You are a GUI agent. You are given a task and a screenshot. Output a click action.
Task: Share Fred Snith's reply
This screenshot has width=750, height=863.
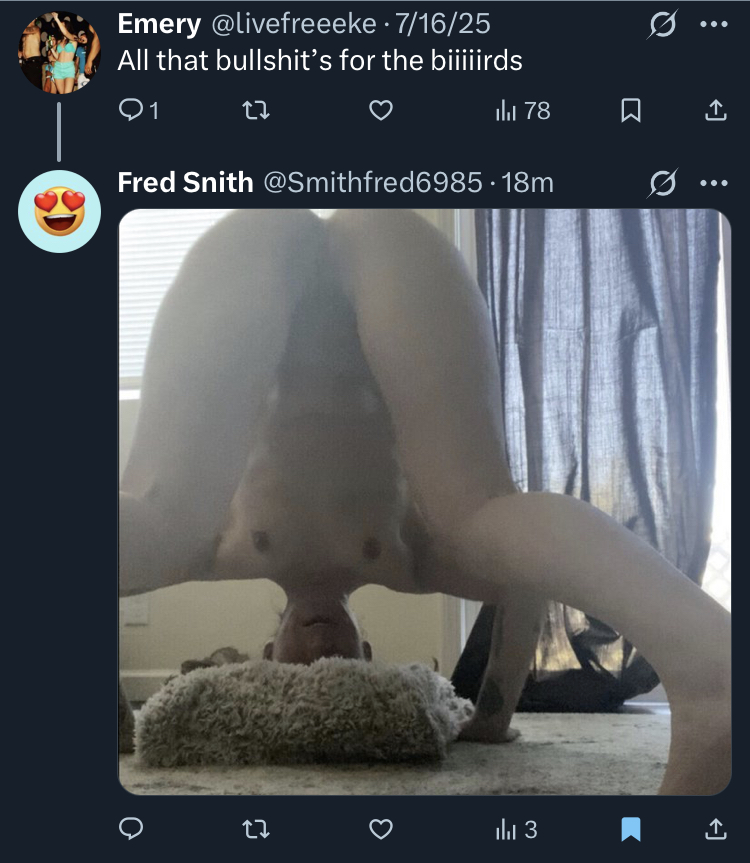(716, 829)
